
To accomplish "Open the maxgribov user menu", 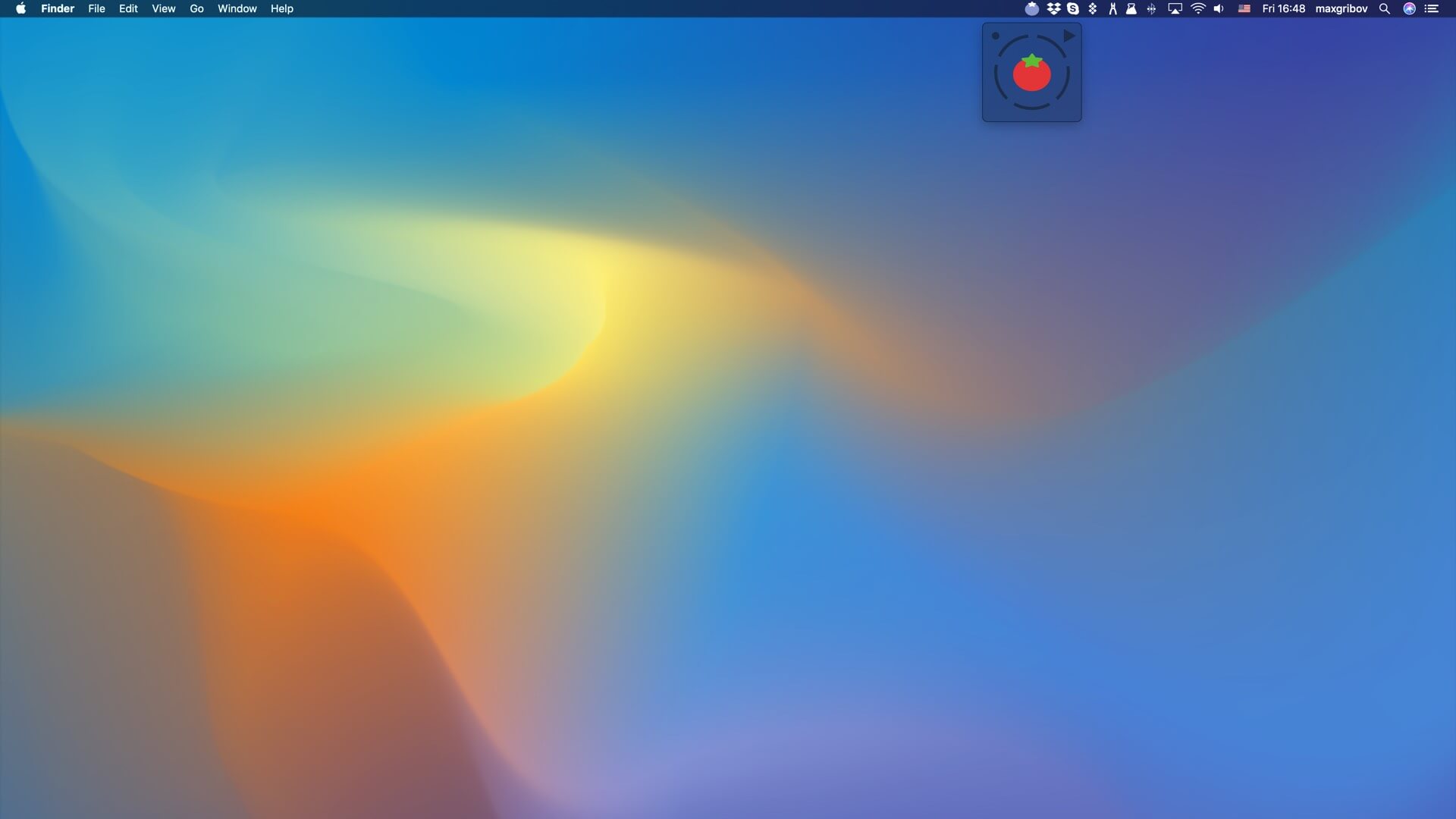I will tap(1341, 9).
